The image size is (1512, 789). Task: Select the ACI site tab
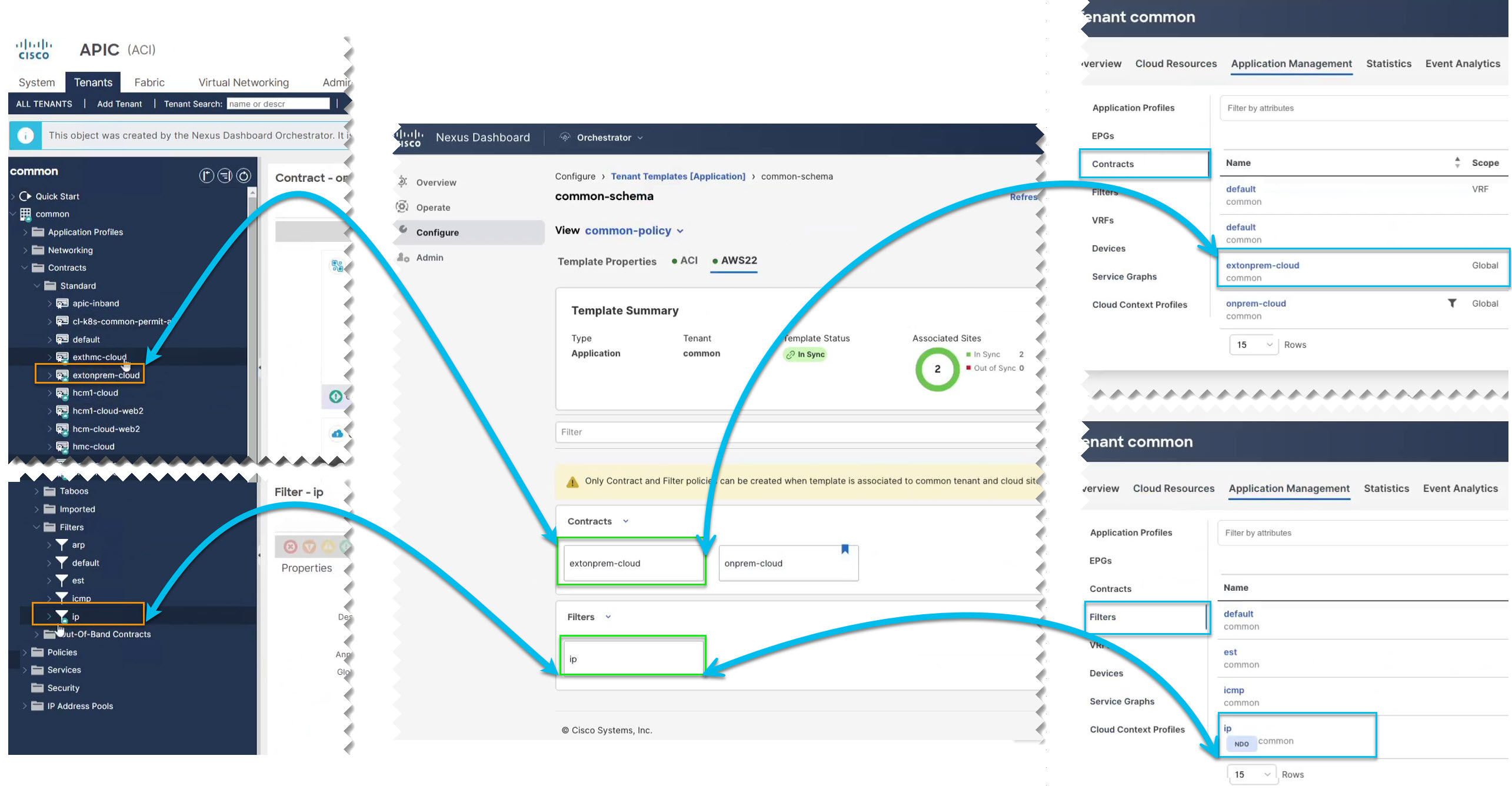click(684, 260)
